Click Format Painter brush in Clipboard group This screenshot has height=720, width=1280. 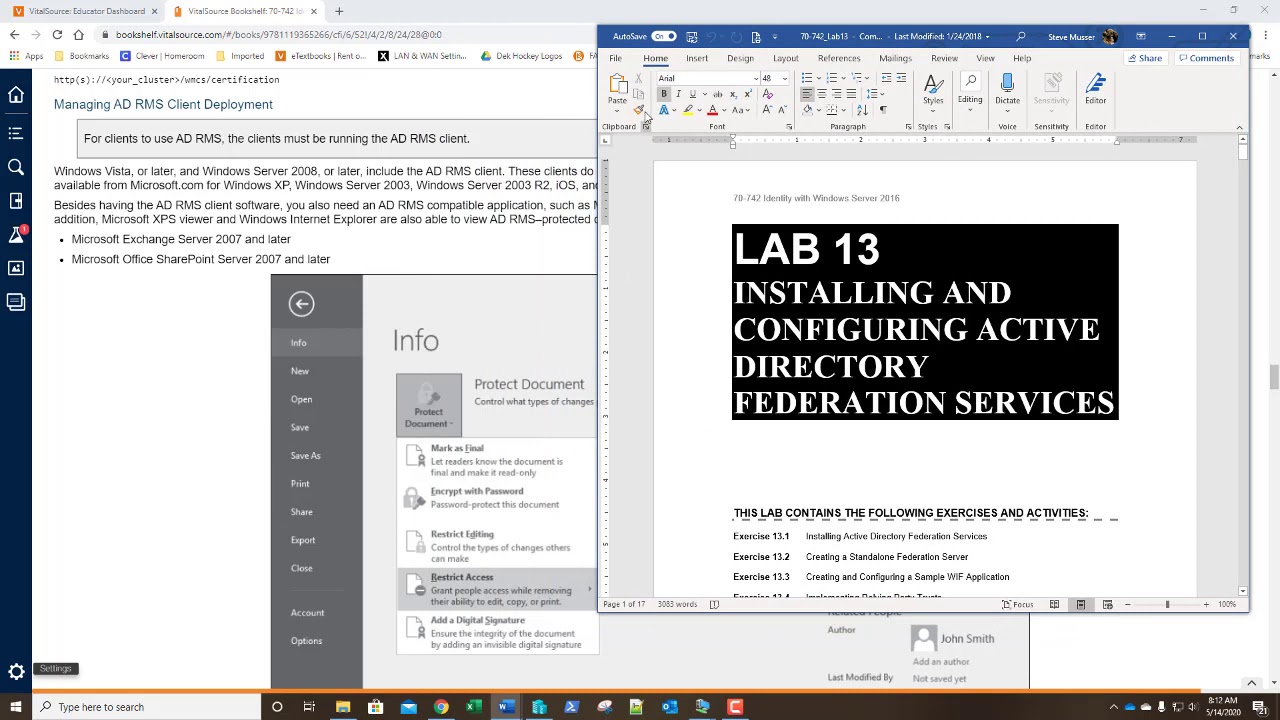click(638, 109)
